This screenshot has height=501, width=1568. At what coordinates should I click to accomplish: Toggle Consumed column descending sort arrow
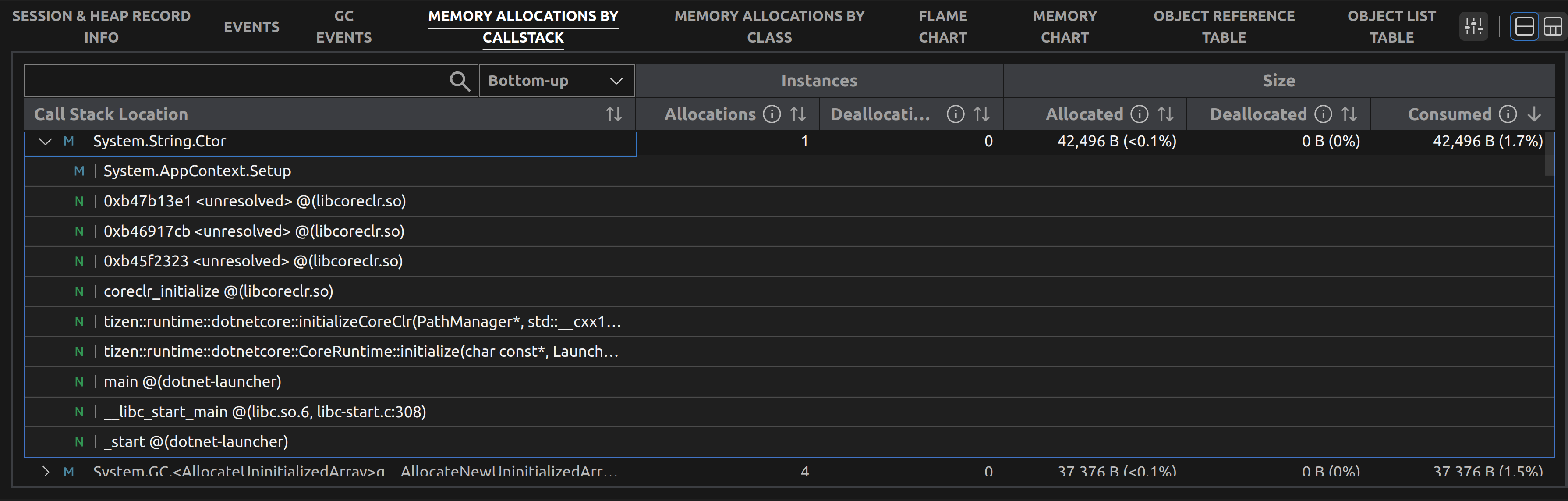[1534, 114]
